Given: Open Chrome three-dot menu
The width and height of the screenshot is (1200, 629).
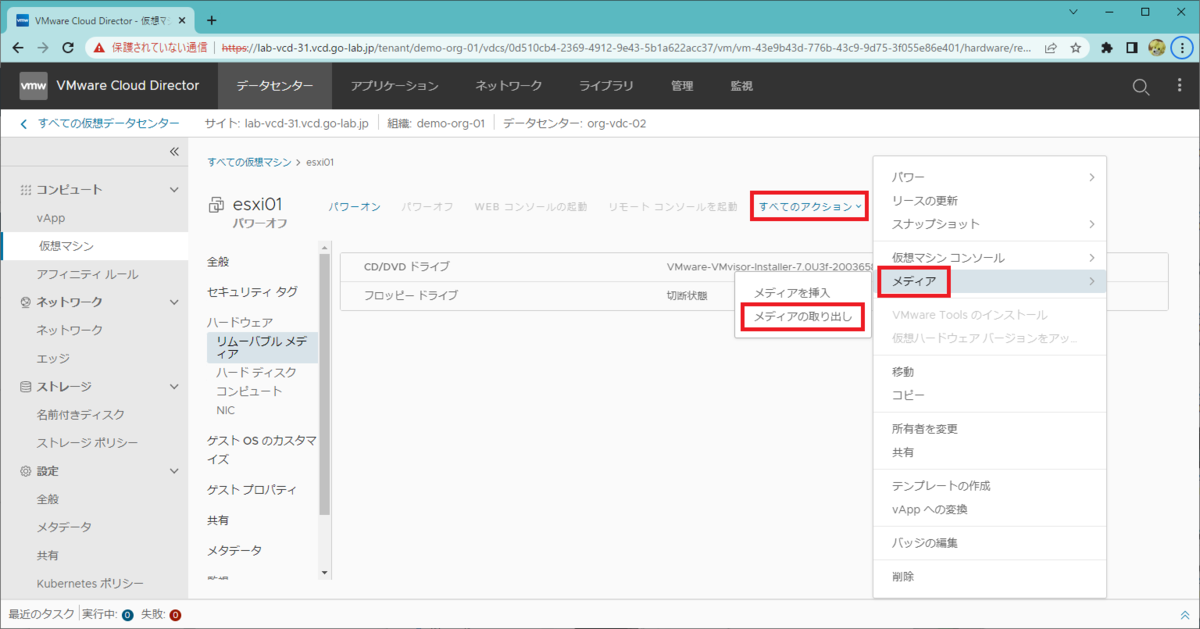Looking at the screenshot, I should tap(1181, 47).
